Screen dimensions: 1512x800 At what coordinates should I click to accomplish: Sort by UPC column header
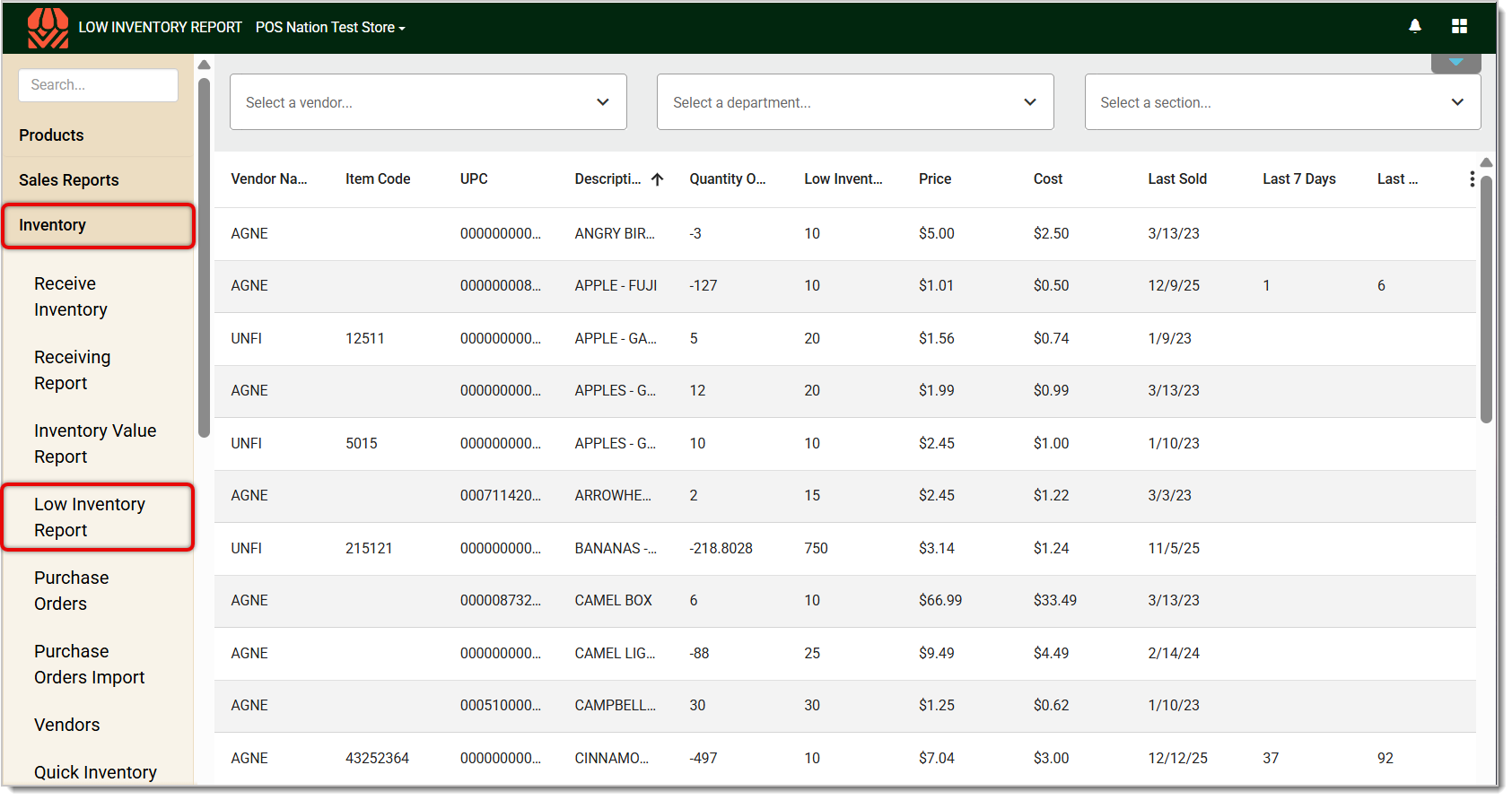[x=474, y=179]
